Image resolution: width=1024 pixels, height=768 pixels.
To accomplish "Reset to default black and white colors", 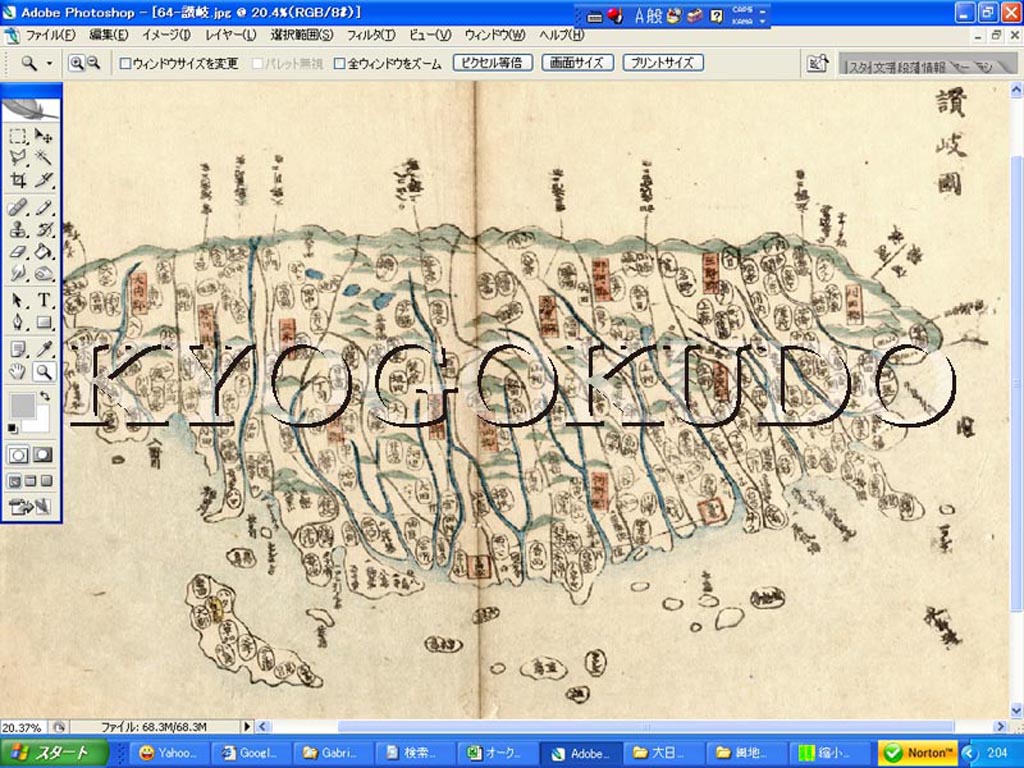I will 12,428.
